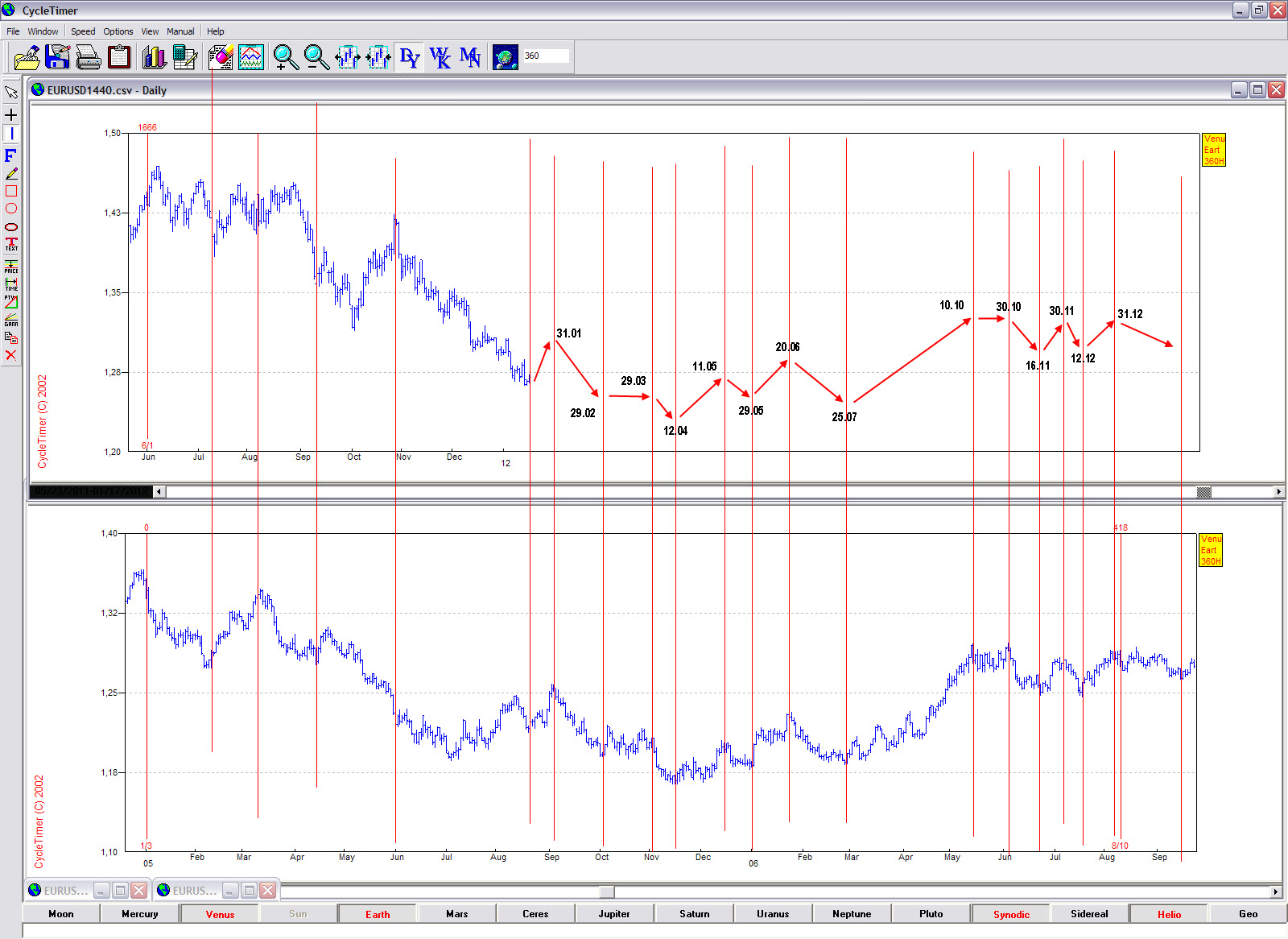Click the printer icon in toolbar

88,57
